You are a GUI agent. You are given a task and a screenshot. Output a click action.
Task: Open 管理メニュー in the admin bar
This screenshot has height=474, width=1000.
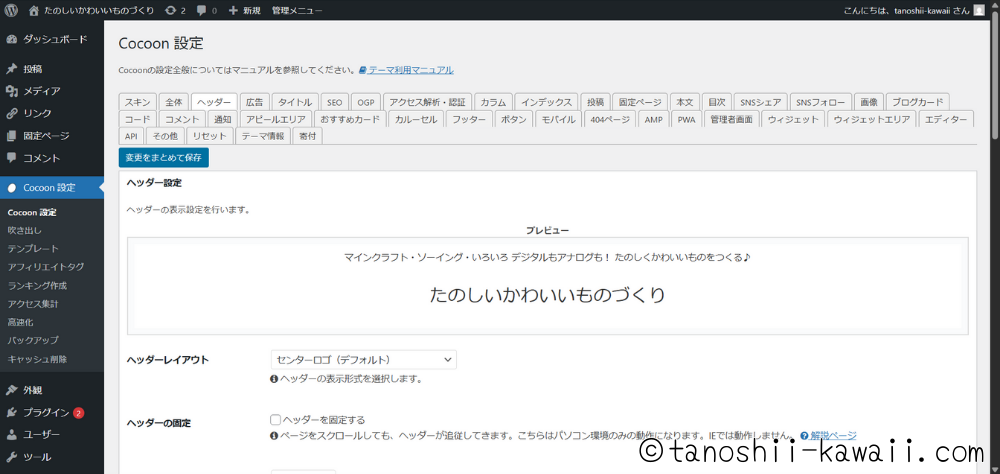pyautogui.click(x=297, y=10)
